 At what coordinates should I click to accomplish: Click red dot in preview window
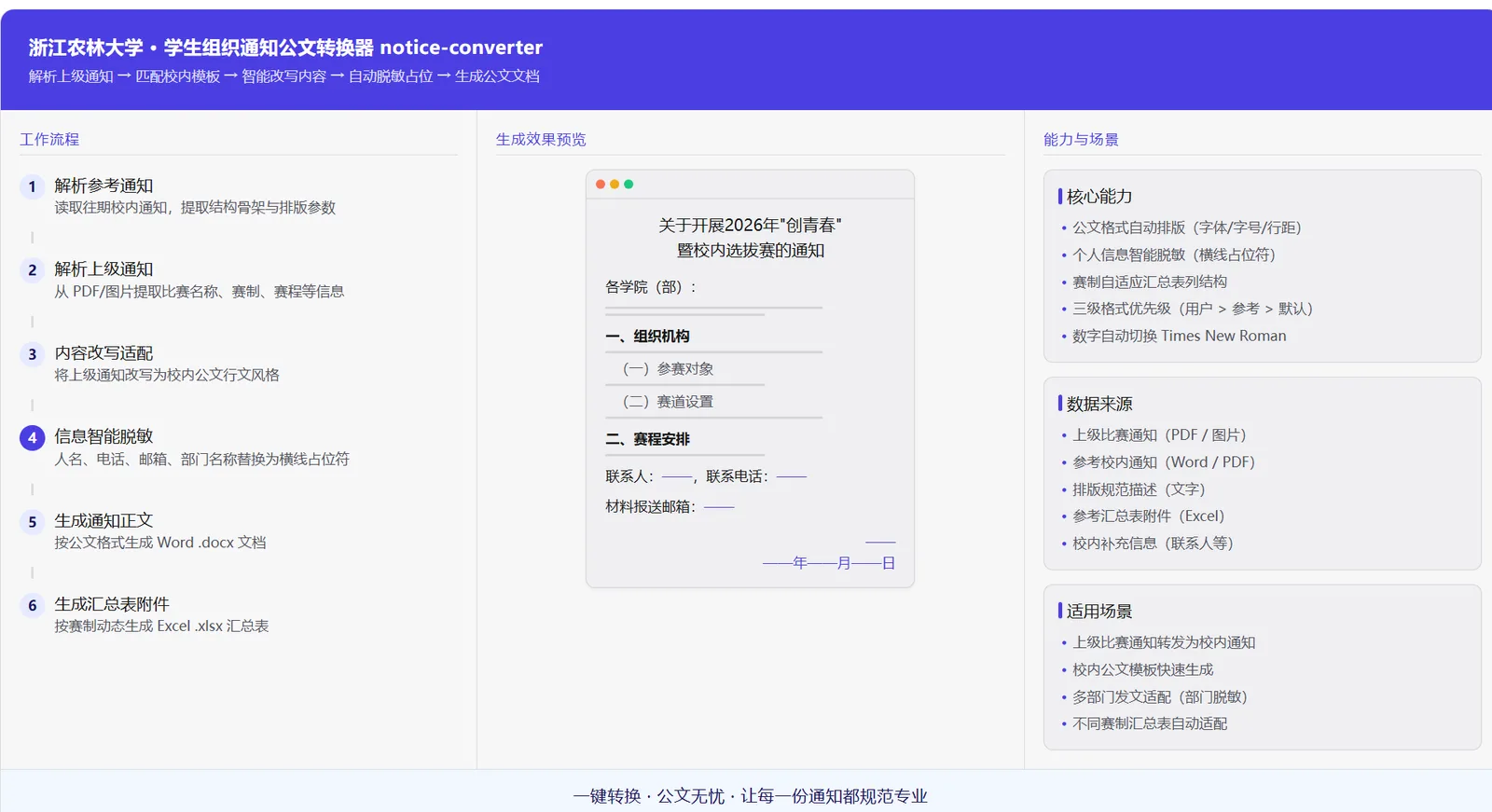coord(601,185)
